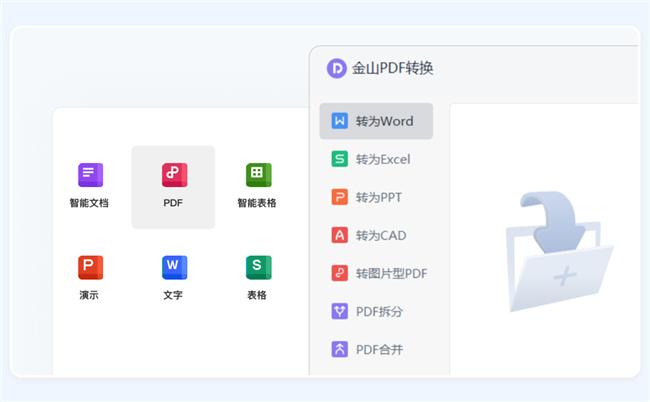Image resolution: width=650 pixels, height=402 pixels.
Task: Click the purple merge icon beside PDF合并
Action: click(x=340, y=349)
